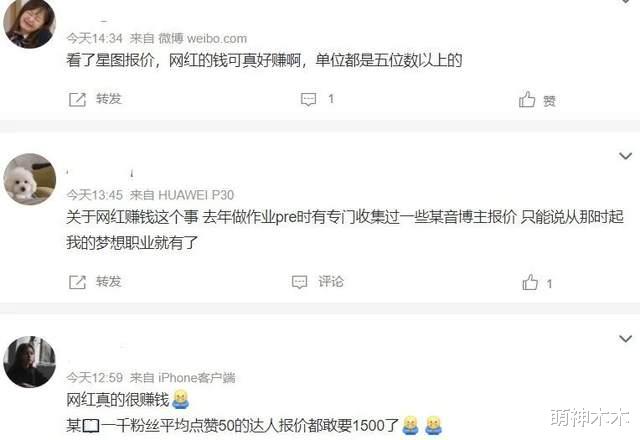Image resolution: width=640 pixels, height=440 pixels.
Task: Open comments icon on the 14:34 post
Action: point(309,99)
